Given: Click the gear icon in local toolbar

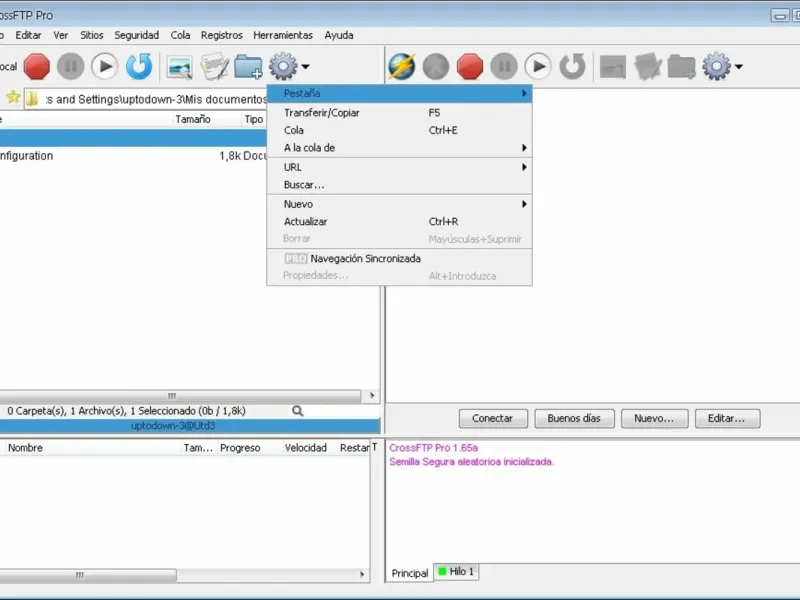Looking at the screenshot, I should point(283,66).
